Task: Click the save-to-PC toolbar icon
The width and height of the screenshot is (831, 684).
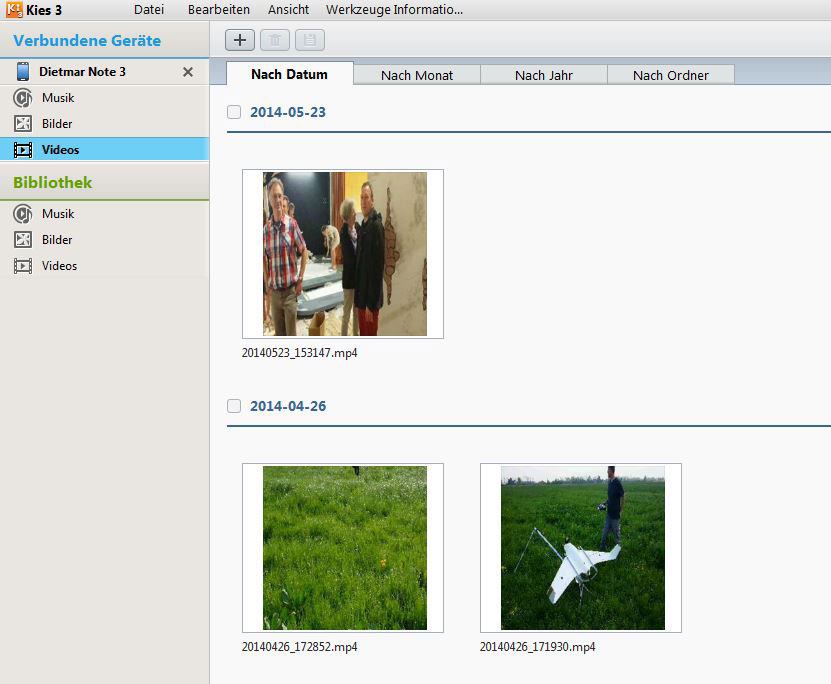Action: [310, 40]
